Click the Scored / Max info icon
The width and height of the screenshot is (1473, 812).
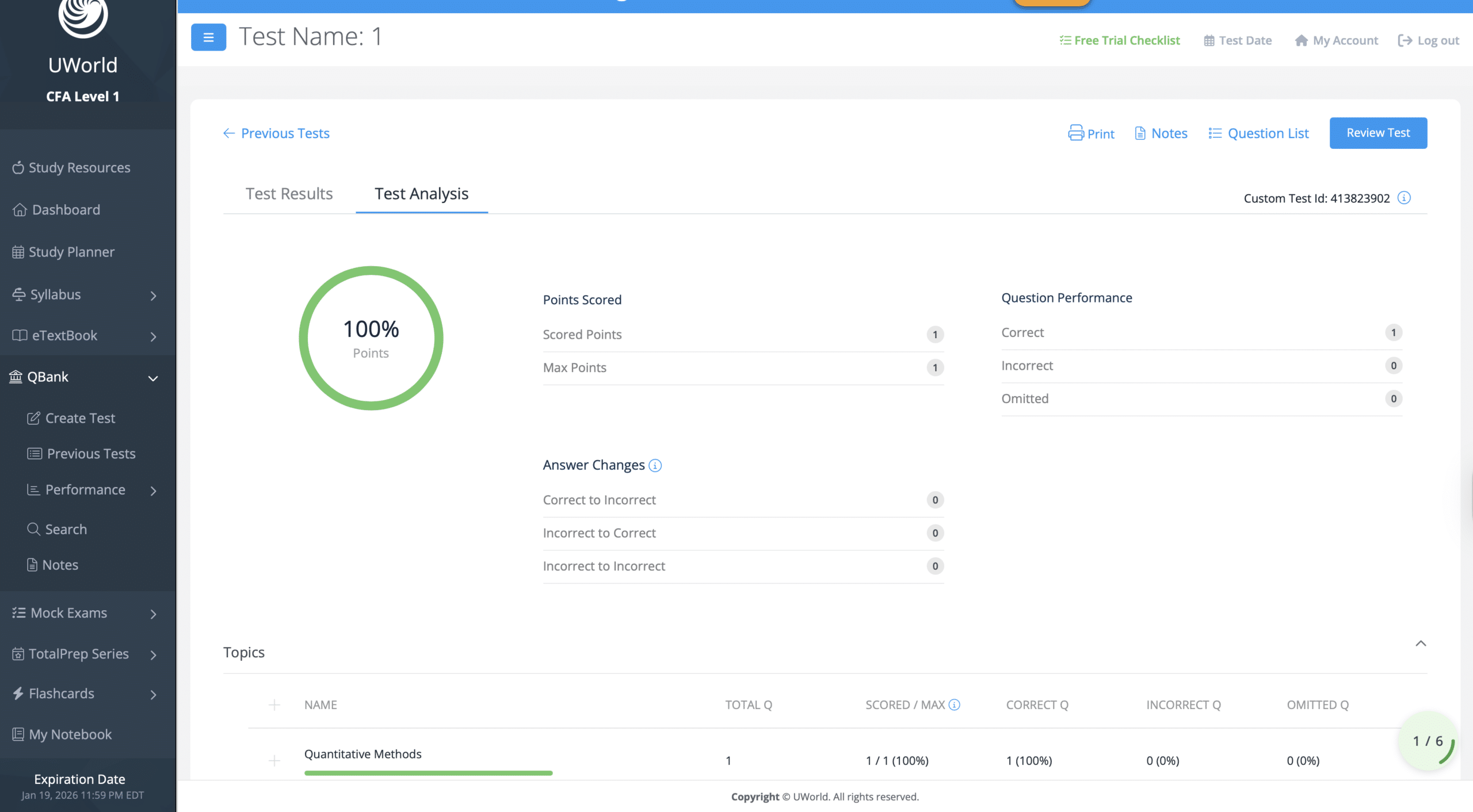click(954, 704)
